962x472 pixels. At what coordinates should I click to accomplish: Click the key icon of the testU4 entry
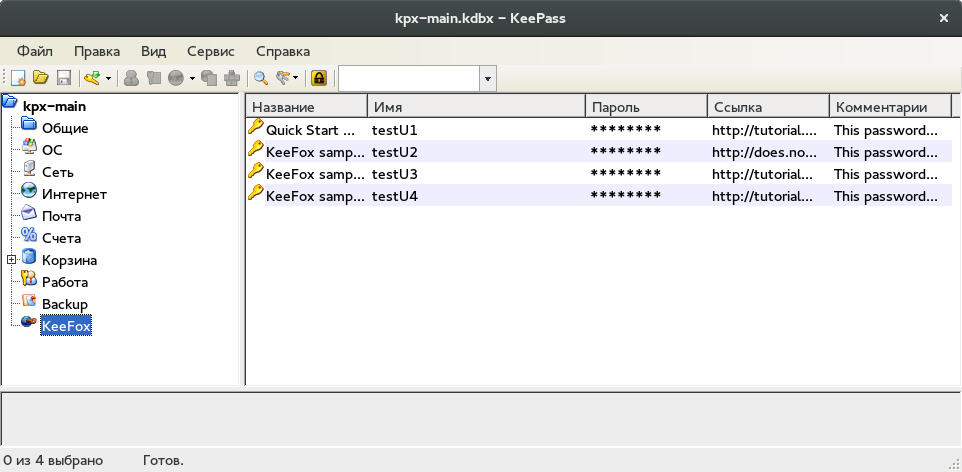click(255, 193)
